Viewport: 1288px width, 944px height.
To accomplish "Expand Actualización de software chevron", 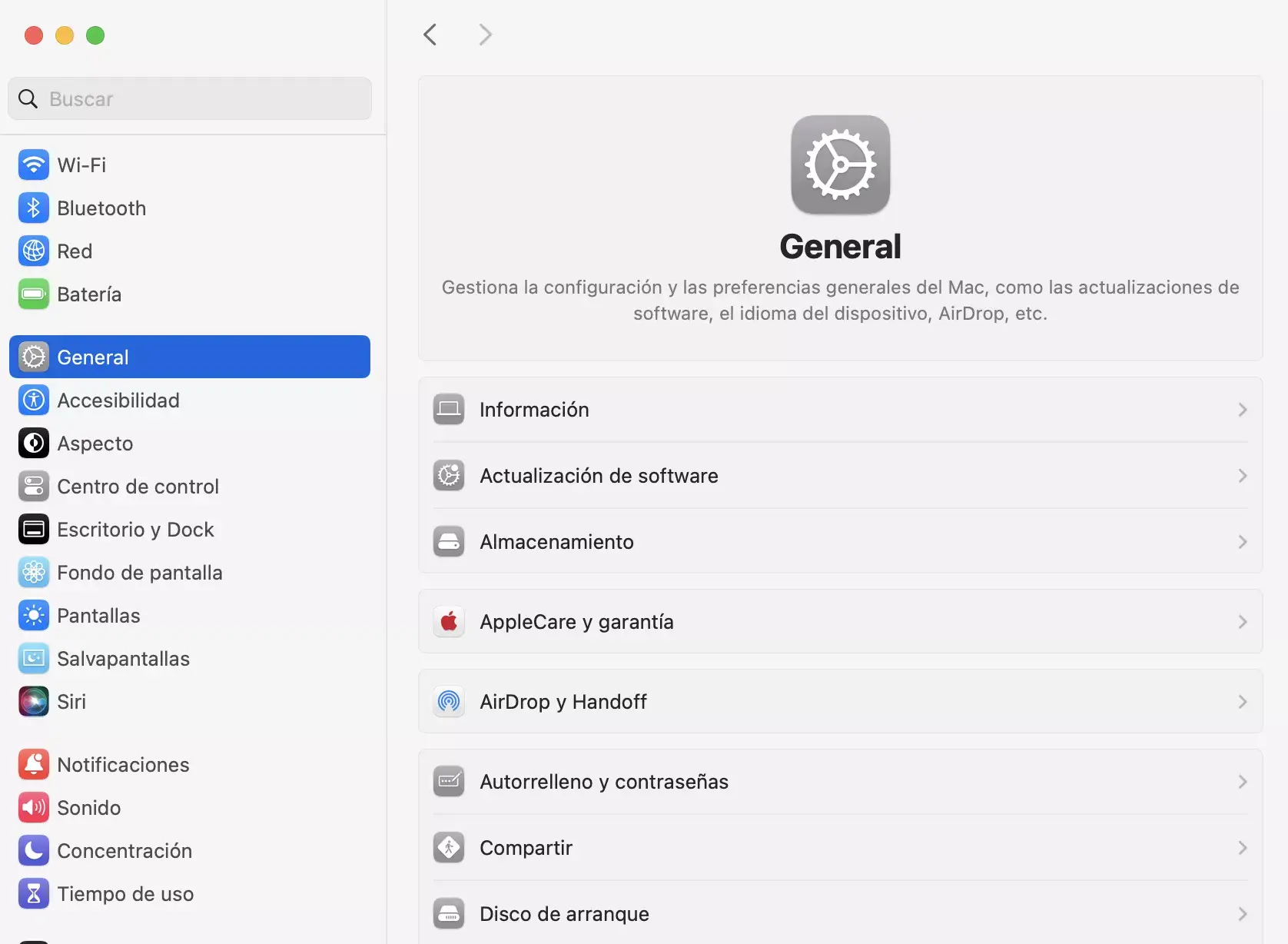I will 1242,476.
